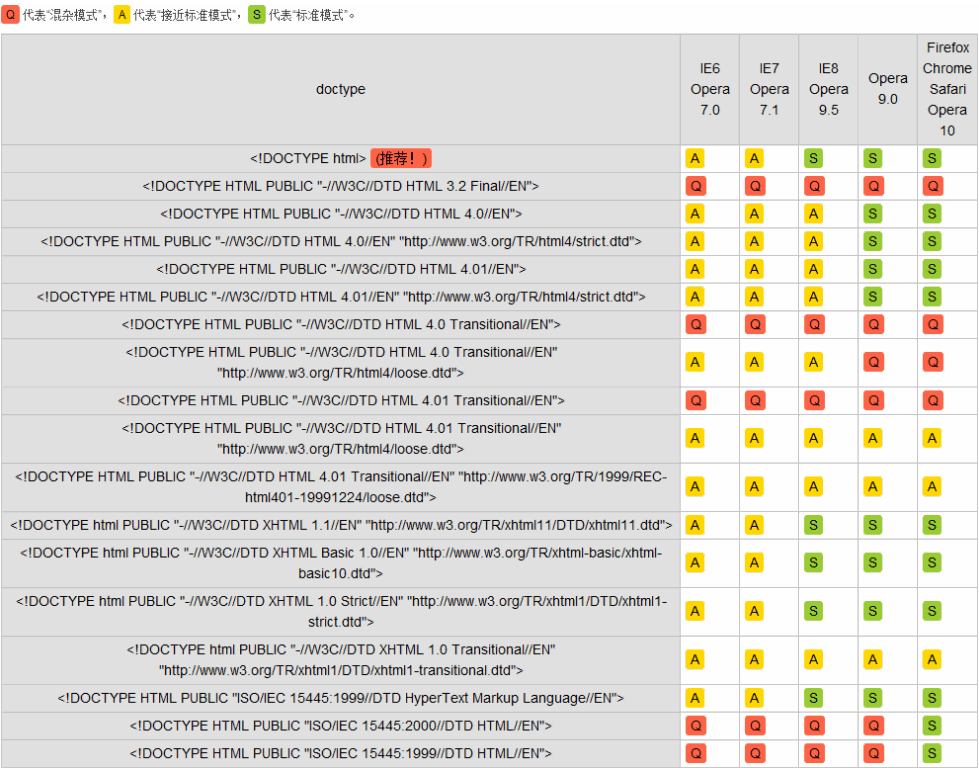Screen dimensions: 979x768
Task: Click the Firefox A badge in XHTML 1.0 Transitional row
Action: tap(932, 659)
